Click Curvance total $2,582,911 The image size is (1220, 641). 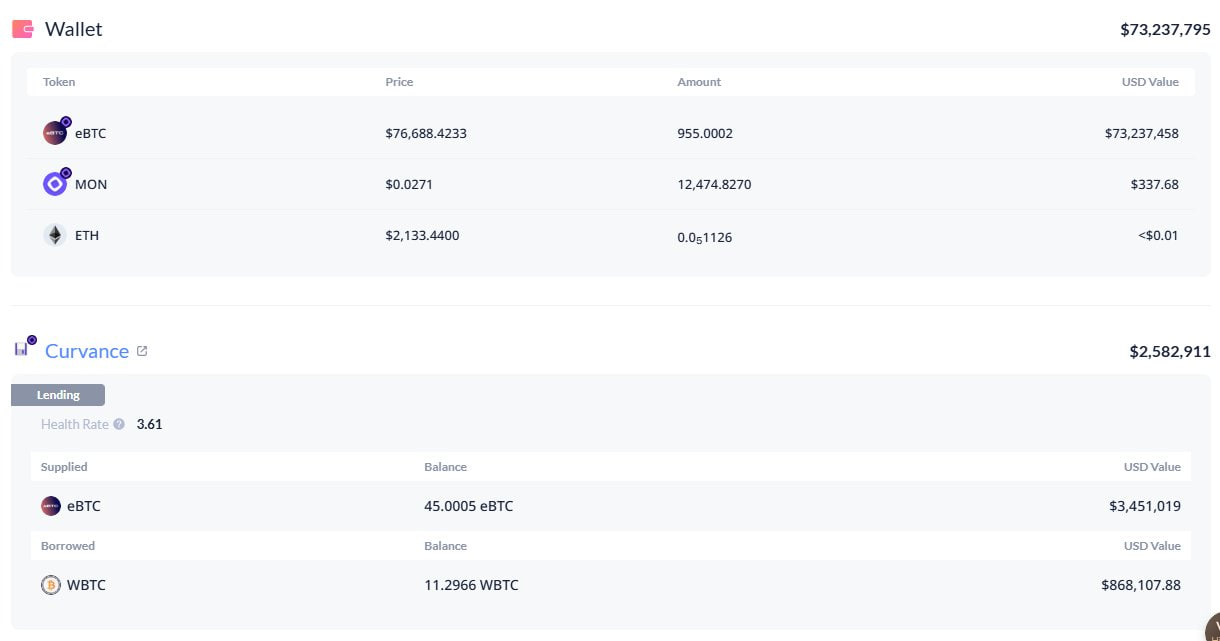point(1170,352)
